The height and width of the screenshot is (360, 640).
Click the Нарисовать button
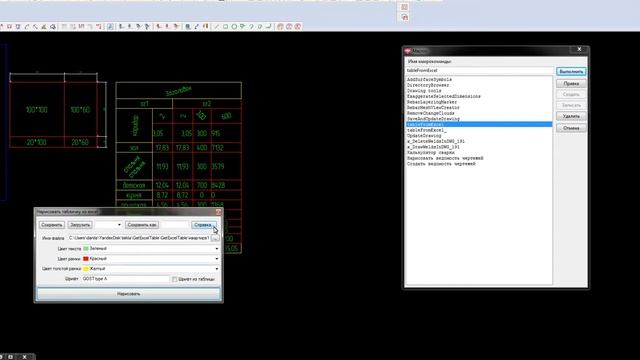click(128, 294)
